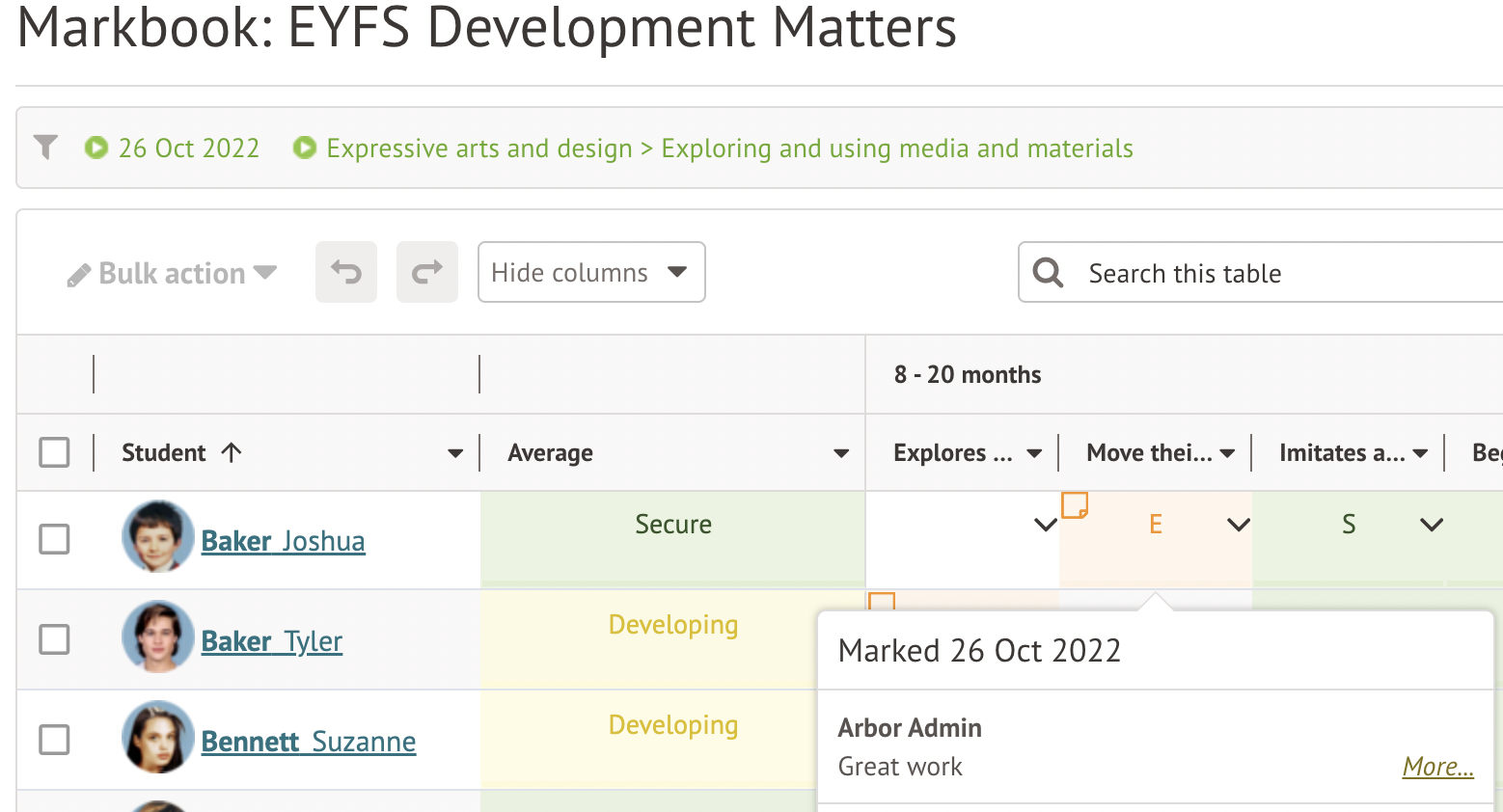The width and height of the screenshot is (1503, 812).
Task: Open the Move thei... column menu
Action: pyautogui.click(x=1227, y=453)
